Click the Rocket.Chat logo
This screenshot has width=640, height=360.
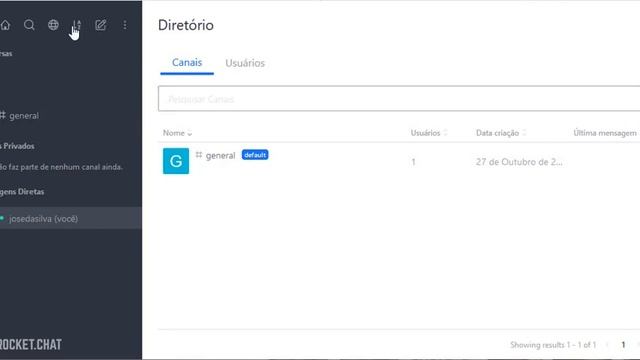[x=31, y=344]
